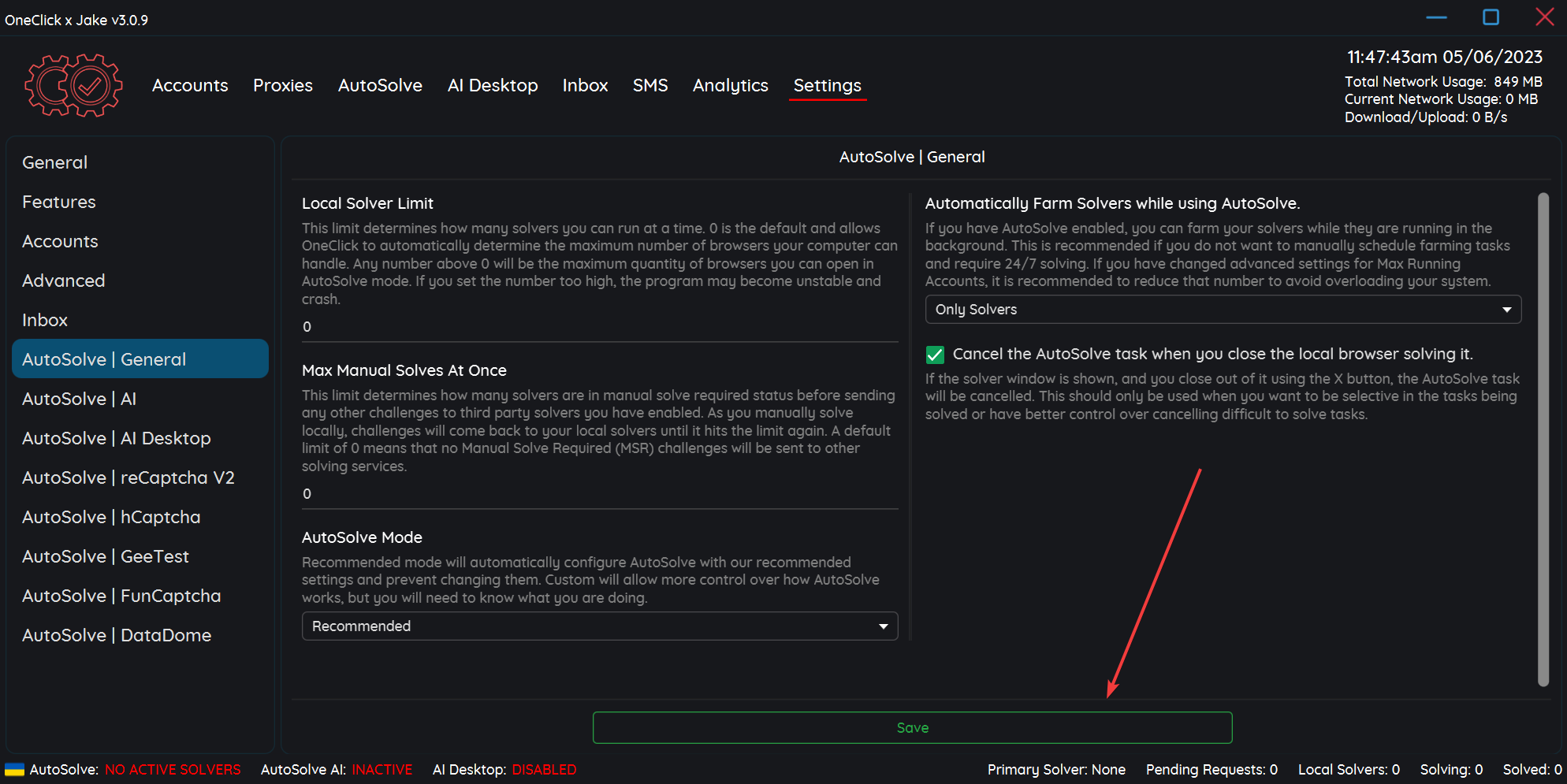Close the OneClick application window
Screen dimensions: 1567x784
(1544, 17)
